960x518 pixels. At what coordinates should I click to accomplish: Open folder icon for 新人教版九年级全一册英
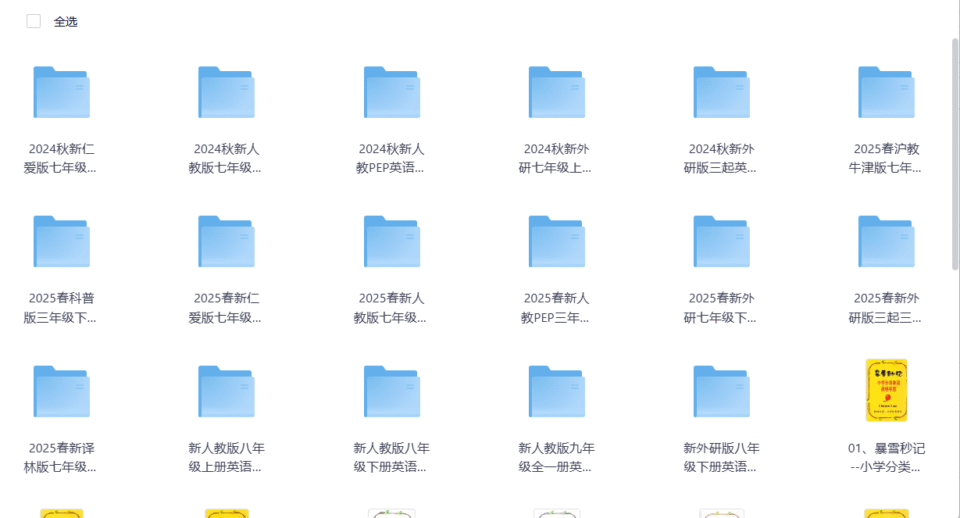pos(557,391)
